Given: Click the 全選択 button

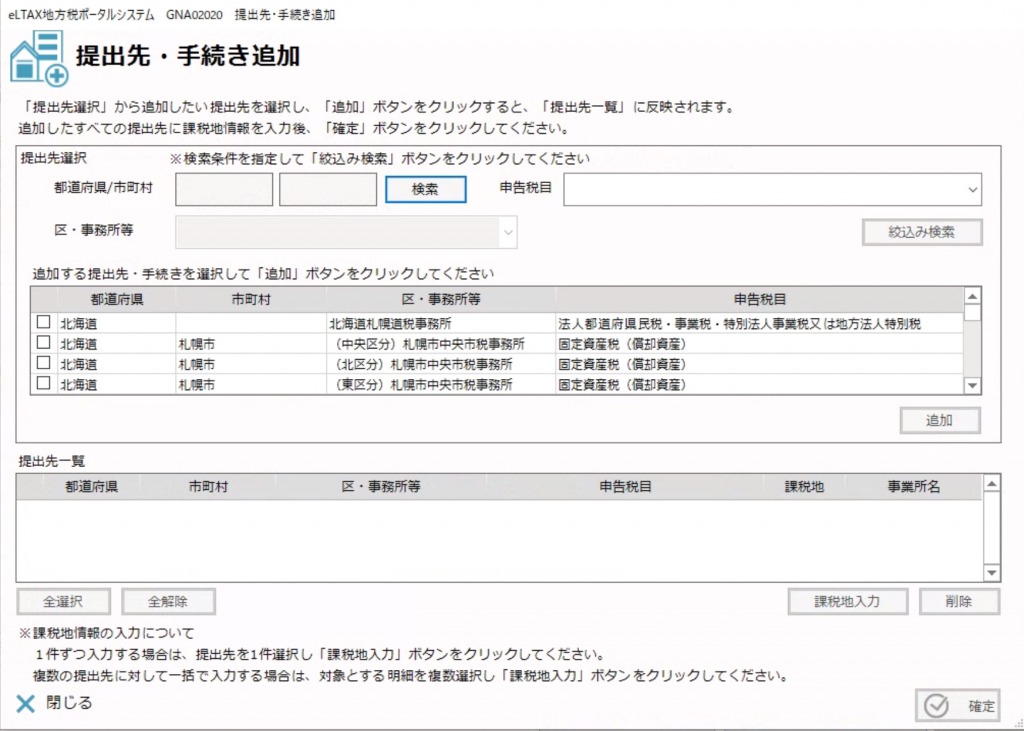Looking at the screenshot, I should click(x=63, y=601).
